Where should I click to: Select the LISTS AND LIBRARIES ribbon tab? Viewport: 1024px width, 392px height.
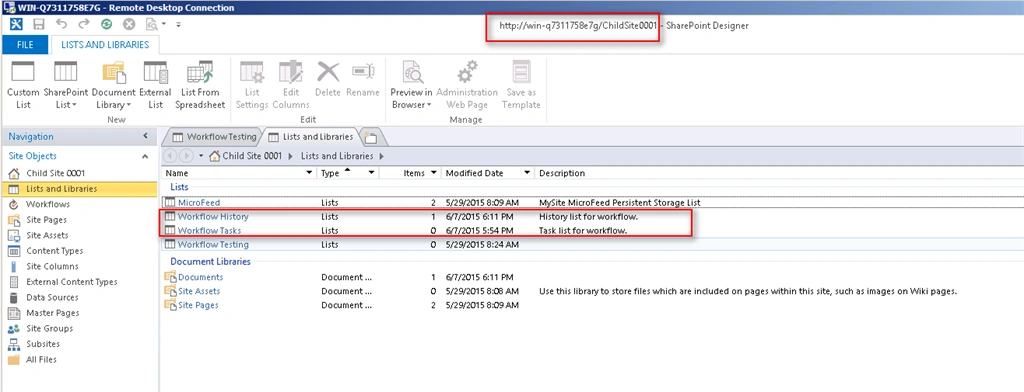tap(105, 45)
